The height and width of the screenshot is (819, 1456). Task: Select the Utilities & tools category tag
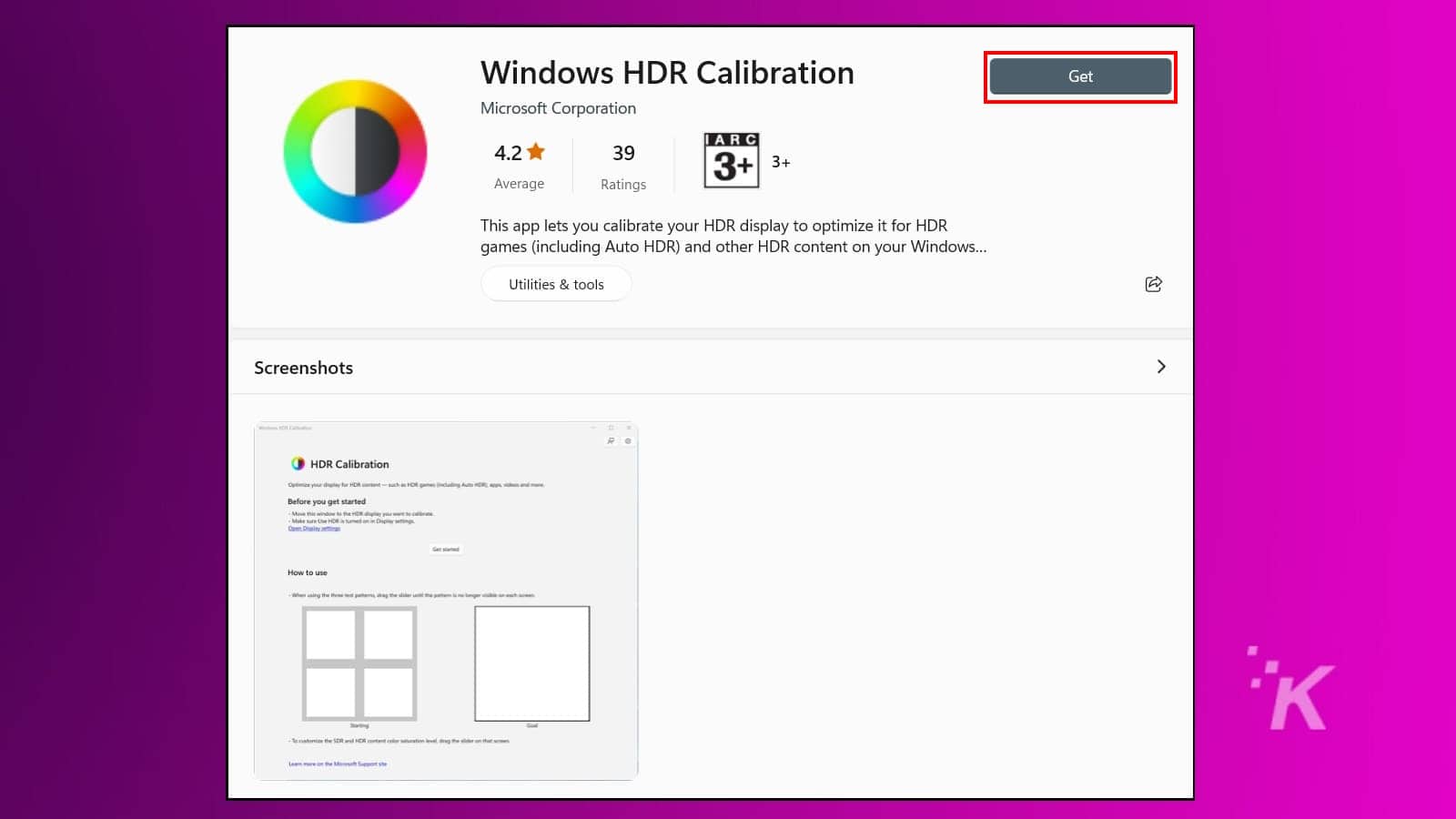pyautogui.click(x=555, y=283)
